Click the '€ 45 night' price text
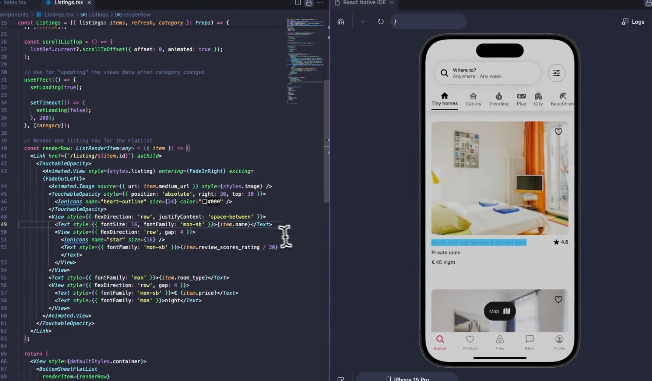This screenshot has height=381, width=652. pos(443,262)
